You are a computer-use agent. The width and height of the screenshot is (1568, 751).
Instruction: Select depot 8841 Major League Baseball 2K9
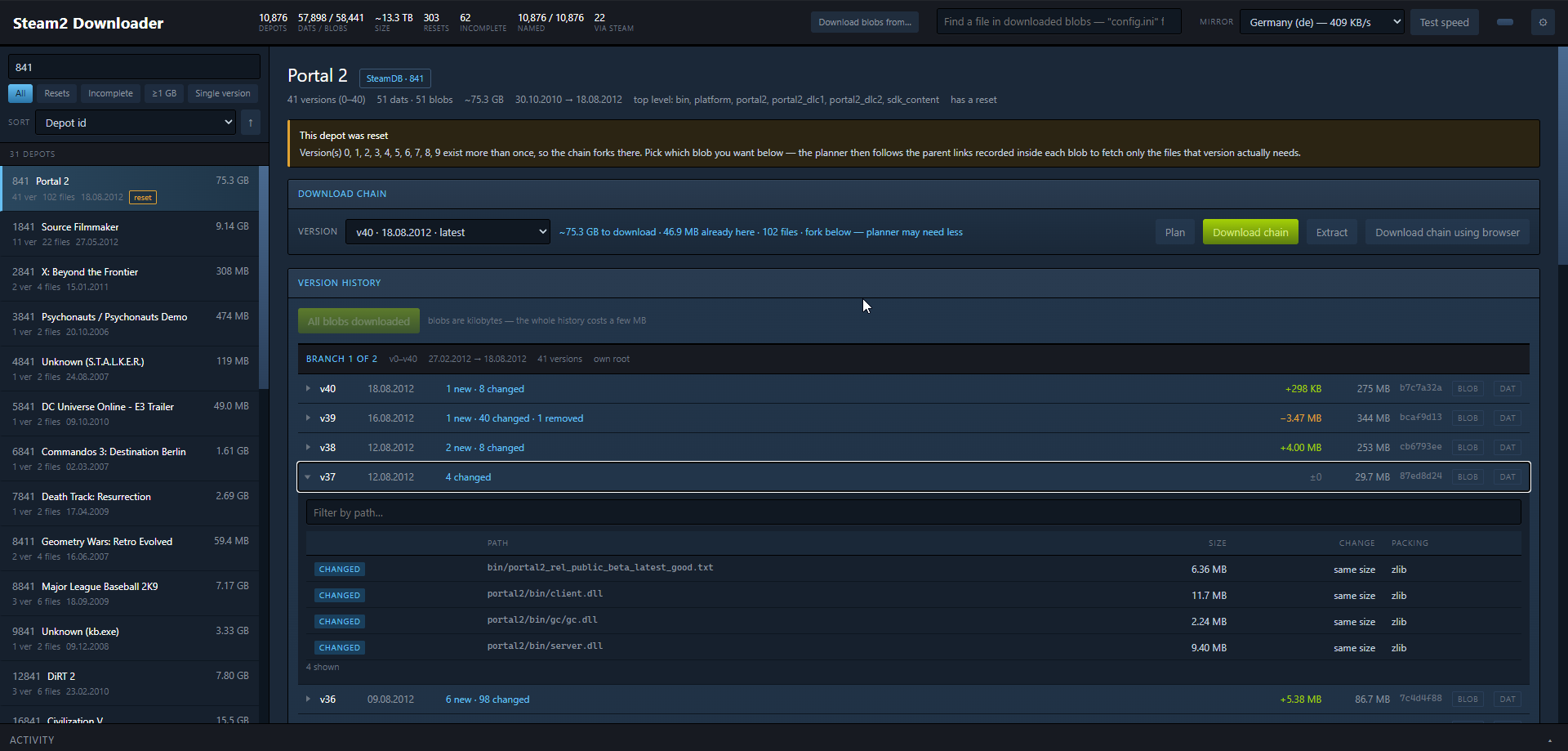tap(131, 593)
